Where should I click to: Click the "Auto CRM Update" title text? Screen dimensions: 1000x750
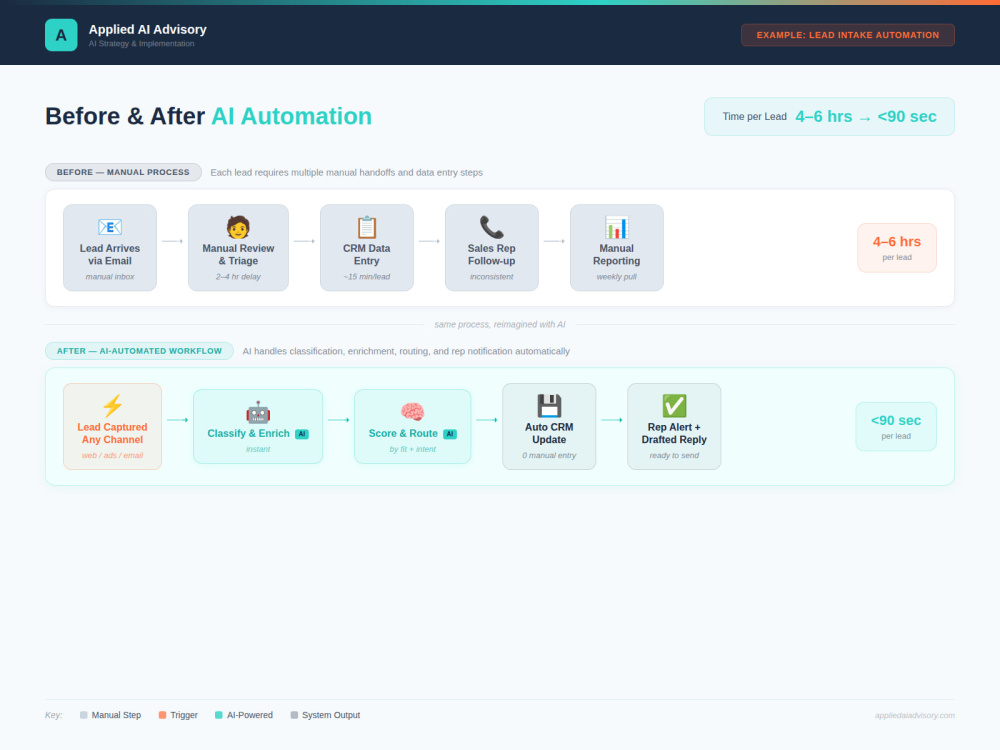pyautogui.click(x=549, y=433)
